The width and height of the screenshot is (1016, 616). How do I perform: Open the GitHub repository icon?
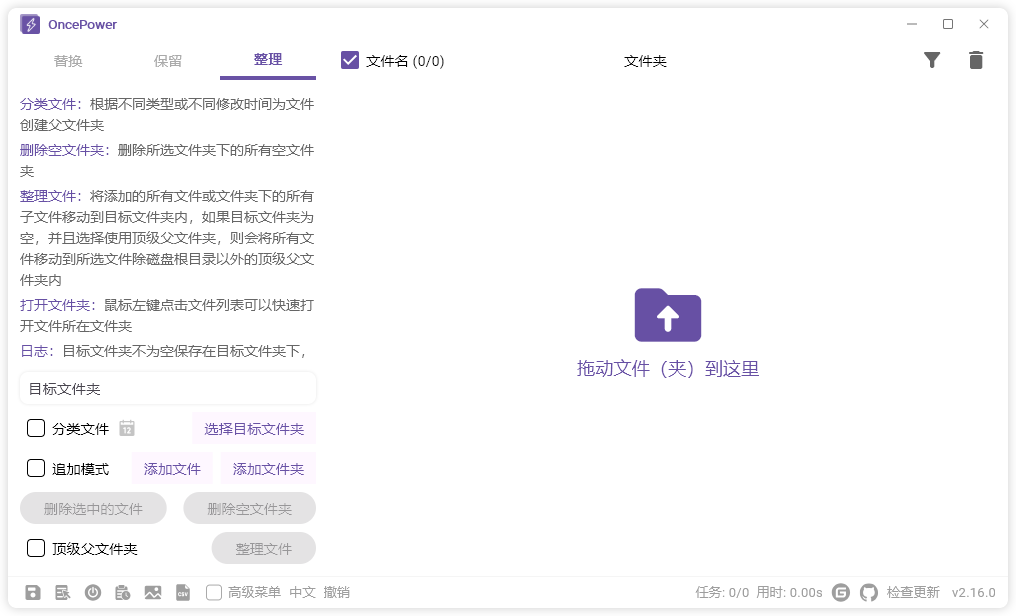pyautogui.click(x=869, y=592)
